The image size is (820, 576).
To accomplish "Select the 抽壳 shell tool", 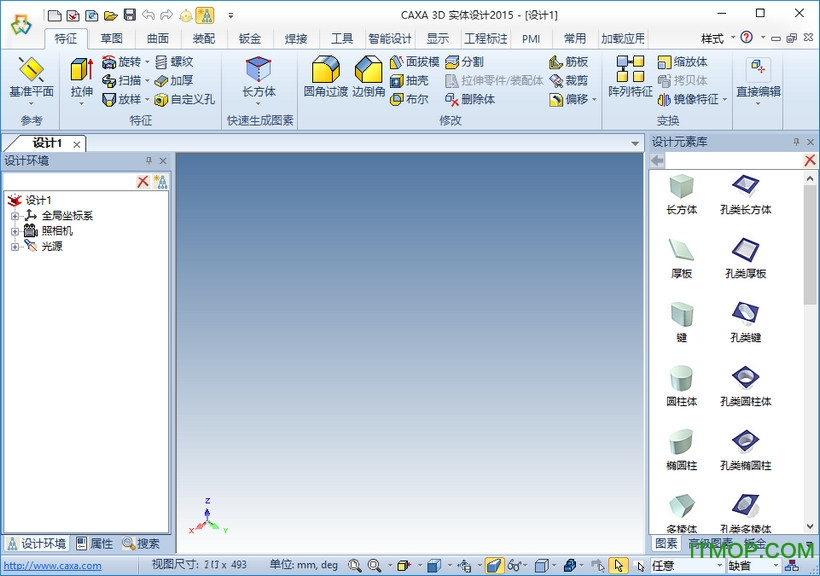I will coord(409,80).
